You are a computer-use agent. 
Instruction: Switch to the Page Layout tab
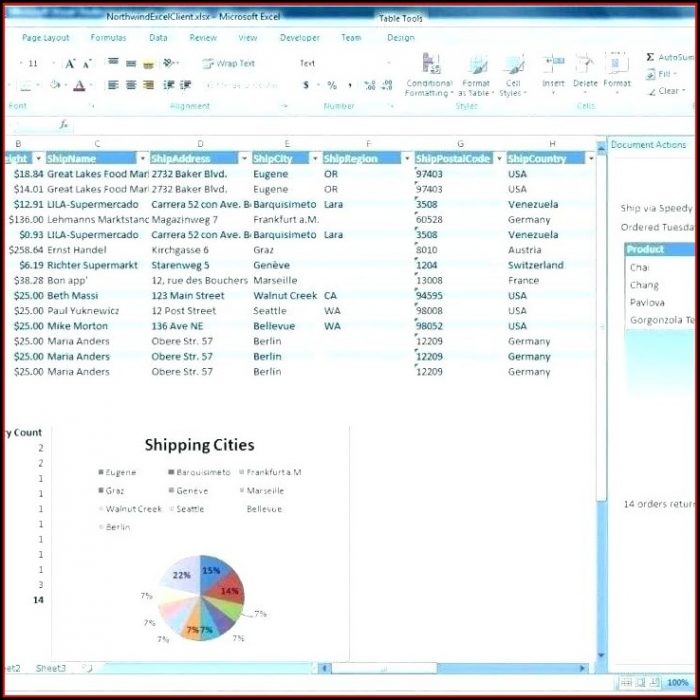[46, 38]
